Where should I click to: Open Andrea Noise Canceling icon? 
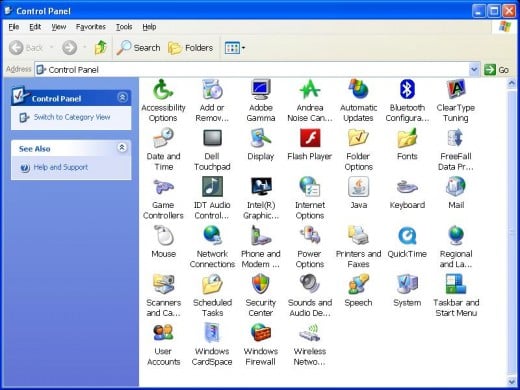(x=310, y=90)
